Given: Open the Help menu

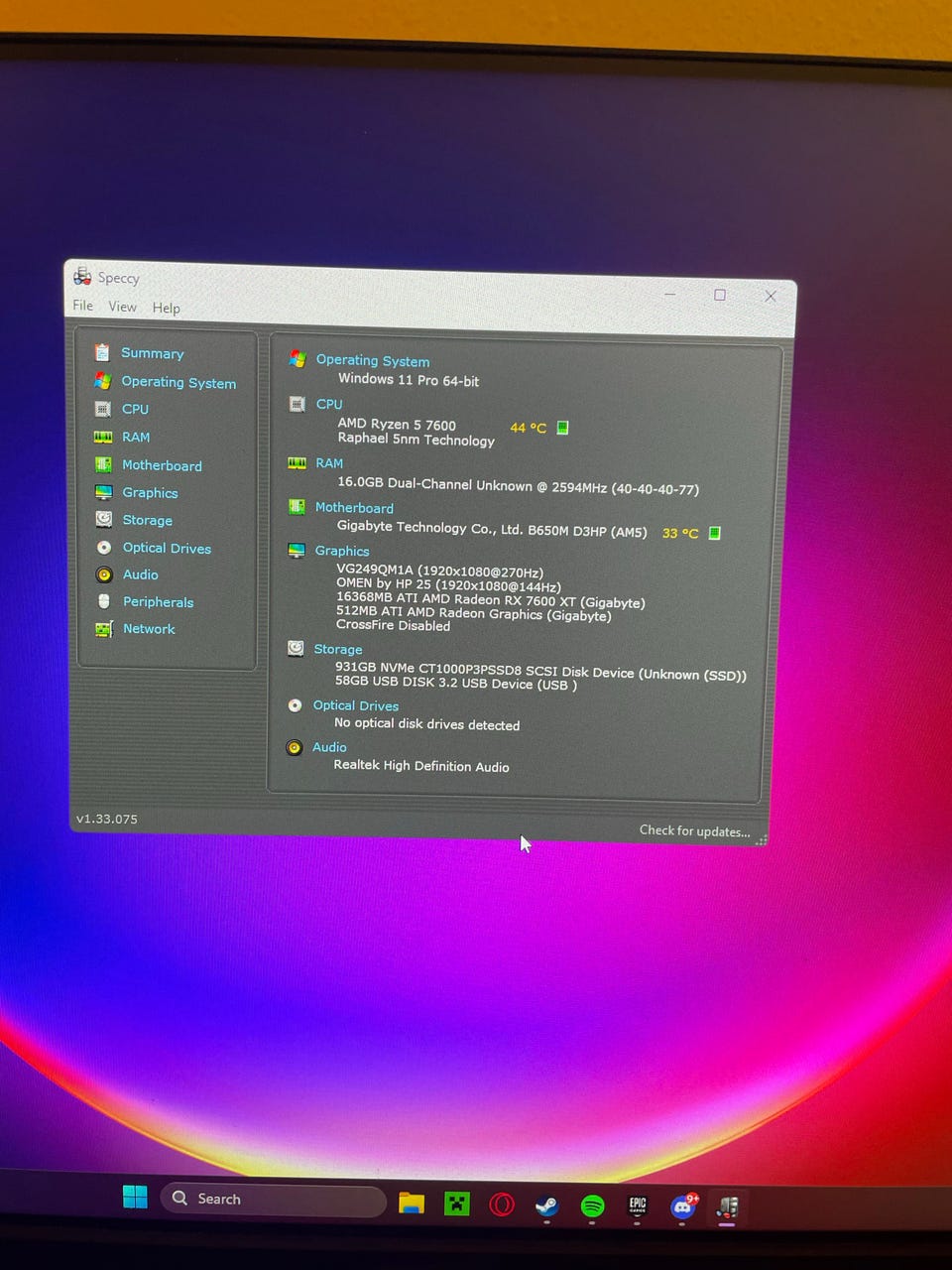Looking at the screenshot, I should tap(167, 309).
